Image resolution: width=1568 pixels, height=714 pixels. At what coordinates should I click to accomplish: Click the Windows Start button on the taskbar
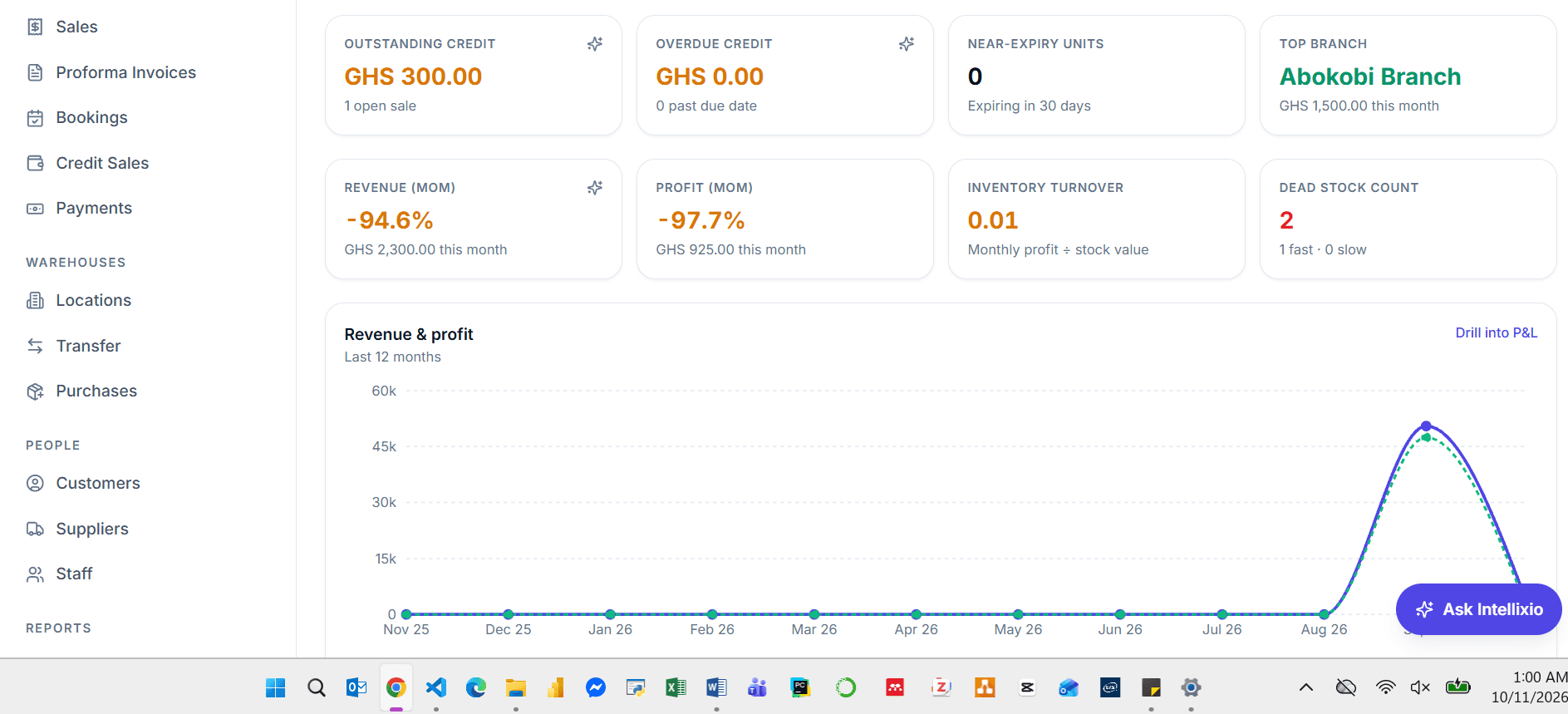(x=275, y=687)
